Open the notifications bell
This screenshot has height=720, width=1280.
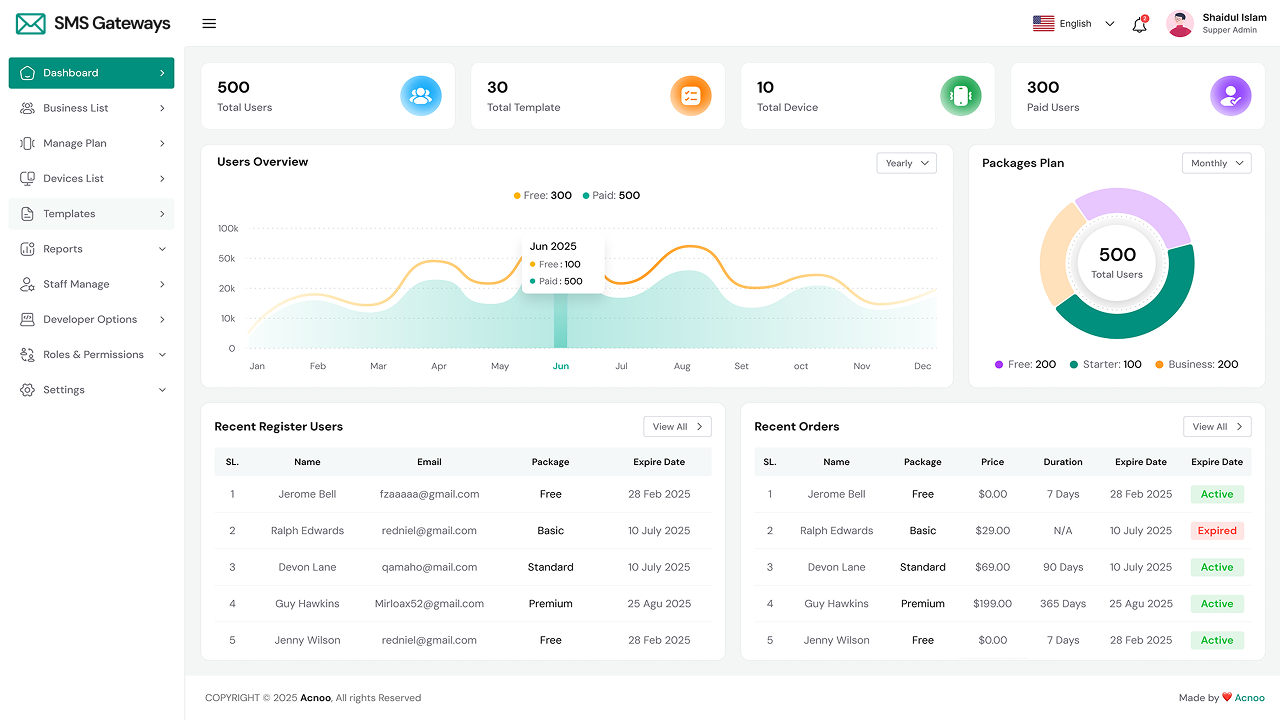pyautogui.click(x=1139, y=24)
